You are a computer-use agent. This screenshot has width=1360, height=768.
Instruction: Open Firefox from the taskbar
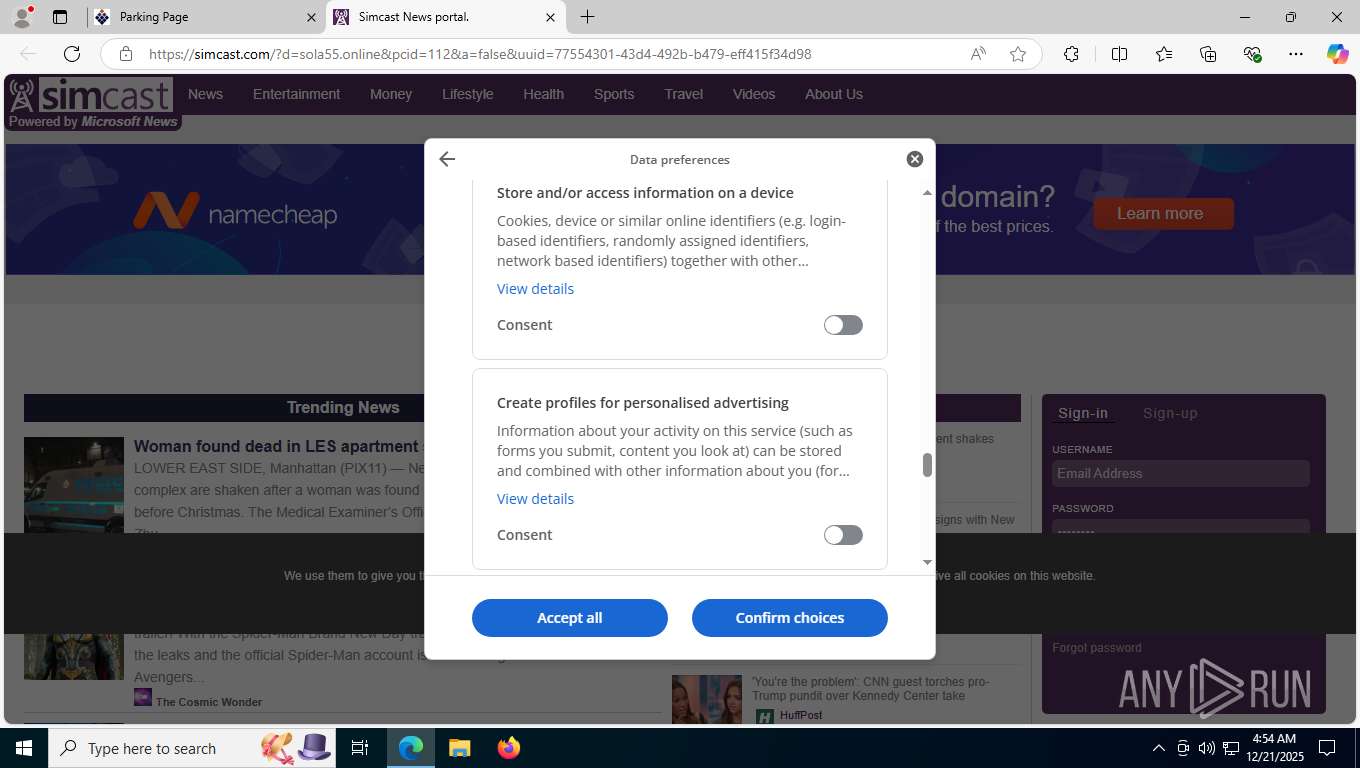pyautogui.click(x=509, y=748)
